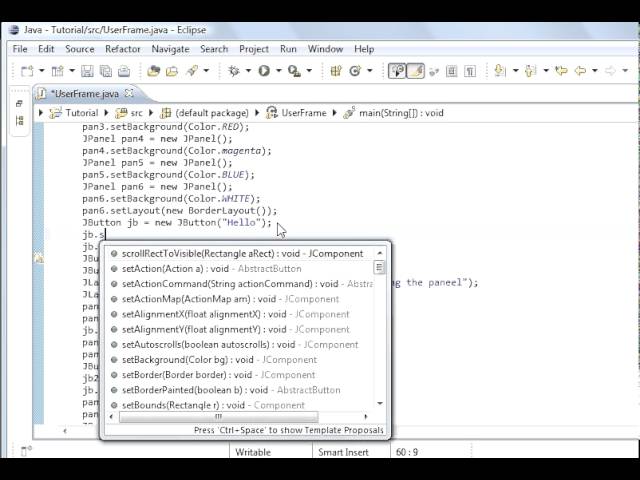Click main(String[]) : void breadcrumb item

393,113
